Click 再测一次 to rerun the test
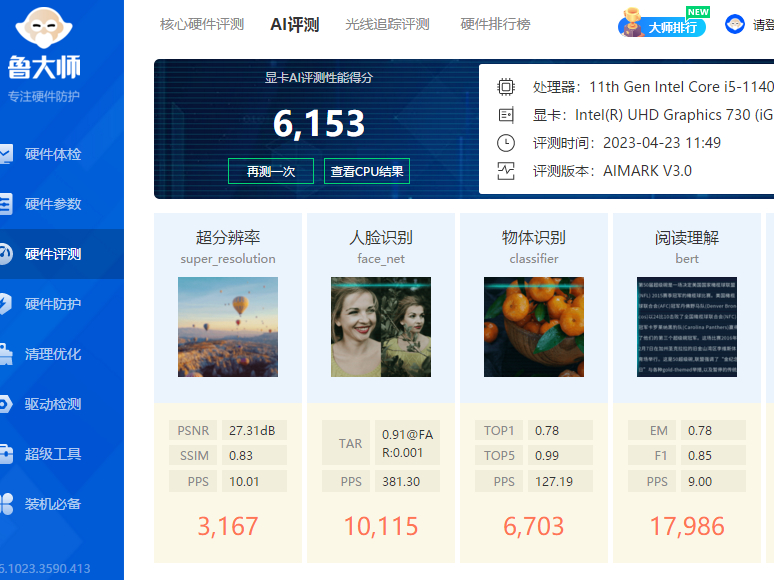 coord(271,171)
